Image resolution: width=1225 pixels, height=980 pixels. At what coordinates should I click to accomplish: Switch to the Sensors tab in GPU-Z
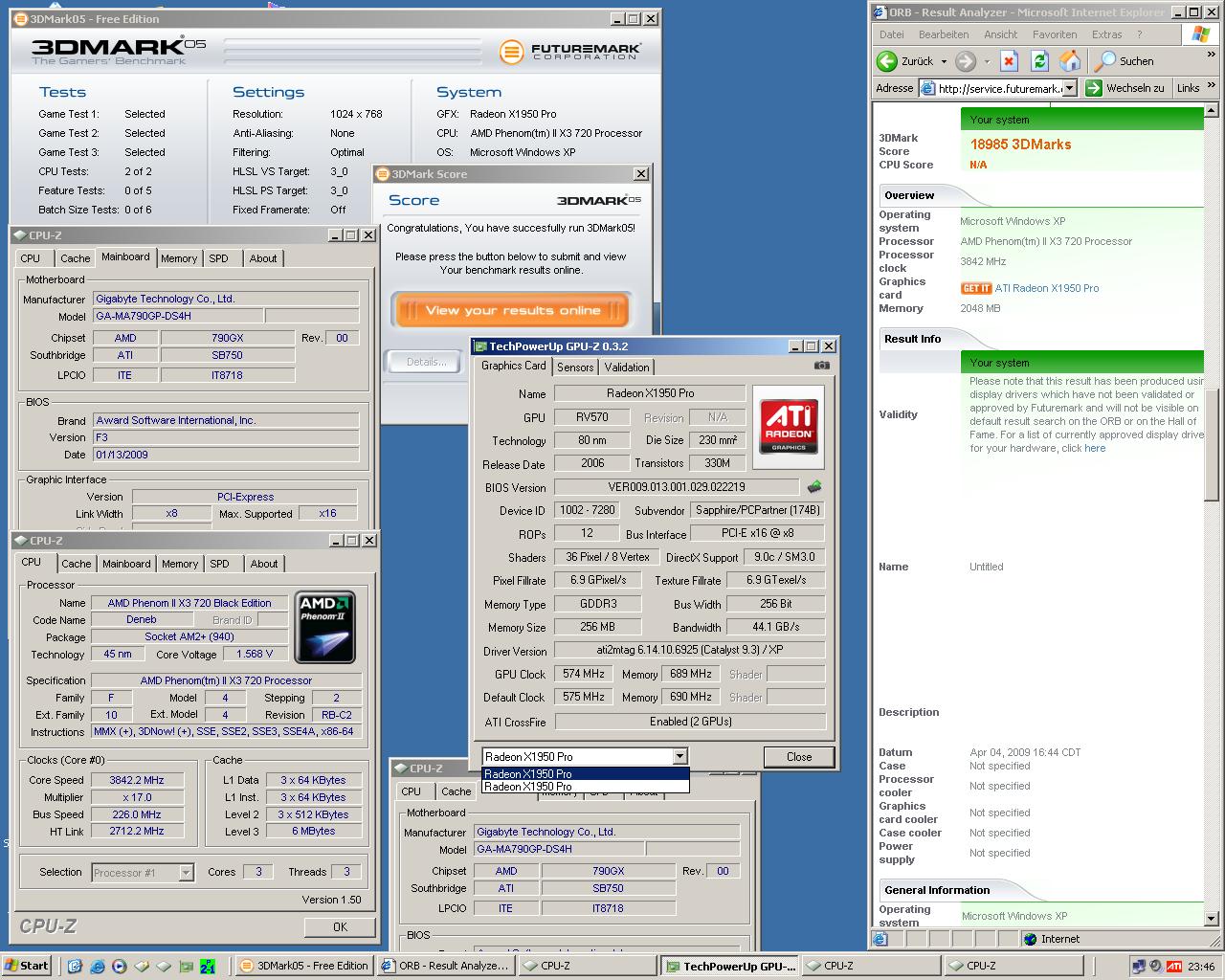575,367
